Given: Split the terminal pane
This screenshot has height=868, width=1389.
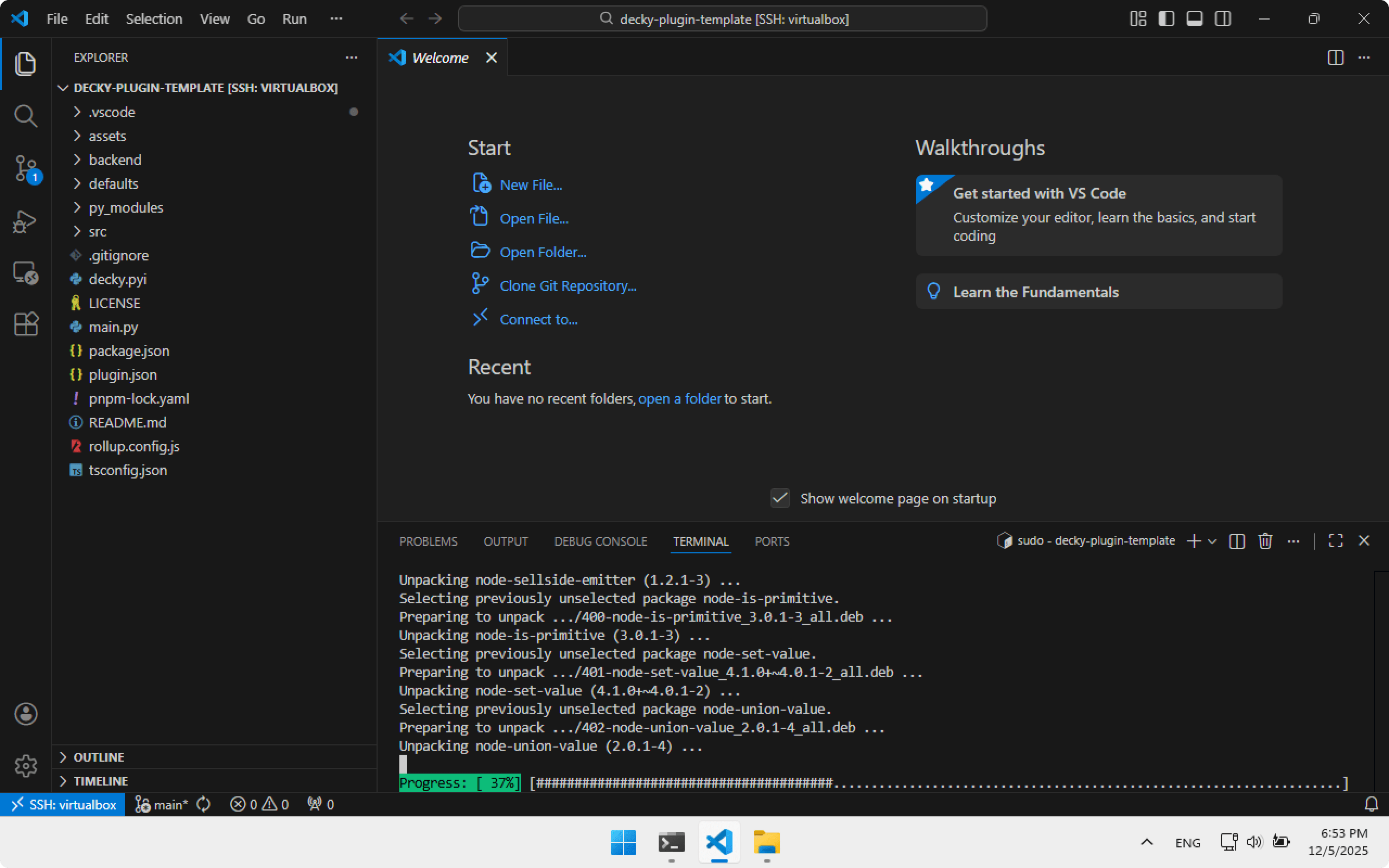Looking at the screenshot, I should pyautogui.click(x=1237, y=541).
